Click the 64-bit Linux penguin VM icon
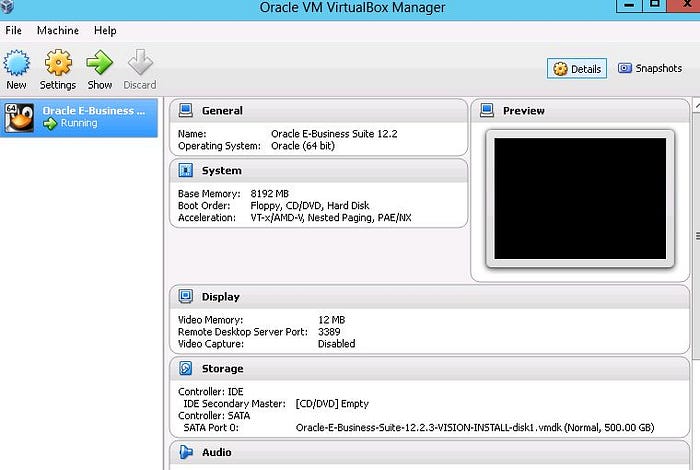 click(19, 118)
